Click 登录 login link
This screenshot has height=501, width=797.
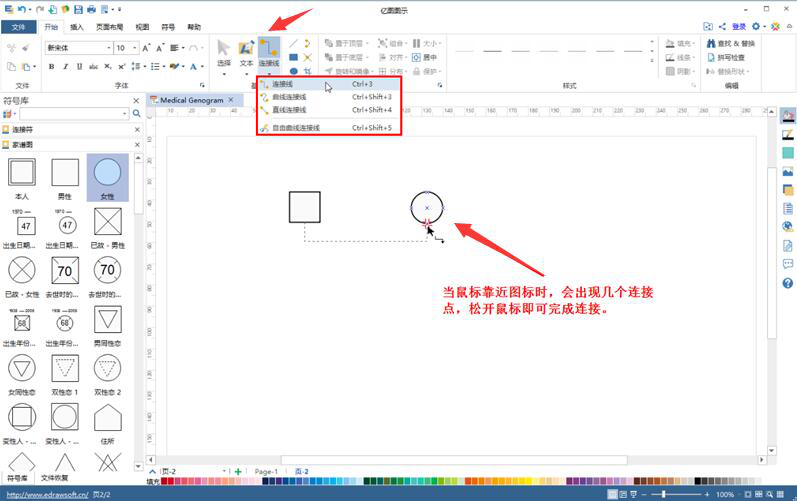tap(739, 26)
